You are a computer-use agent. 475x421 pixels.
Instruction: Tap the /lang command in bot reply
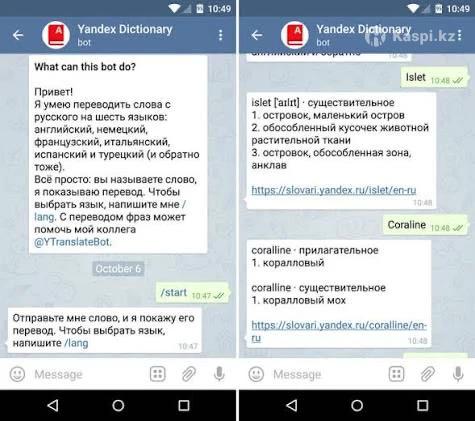coord(76,343)
